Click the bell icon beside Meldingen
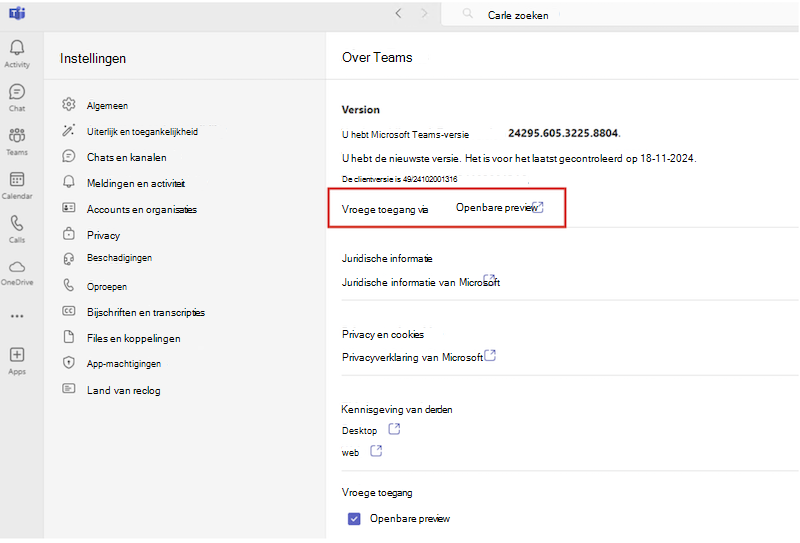 click(x=69, y=182)
